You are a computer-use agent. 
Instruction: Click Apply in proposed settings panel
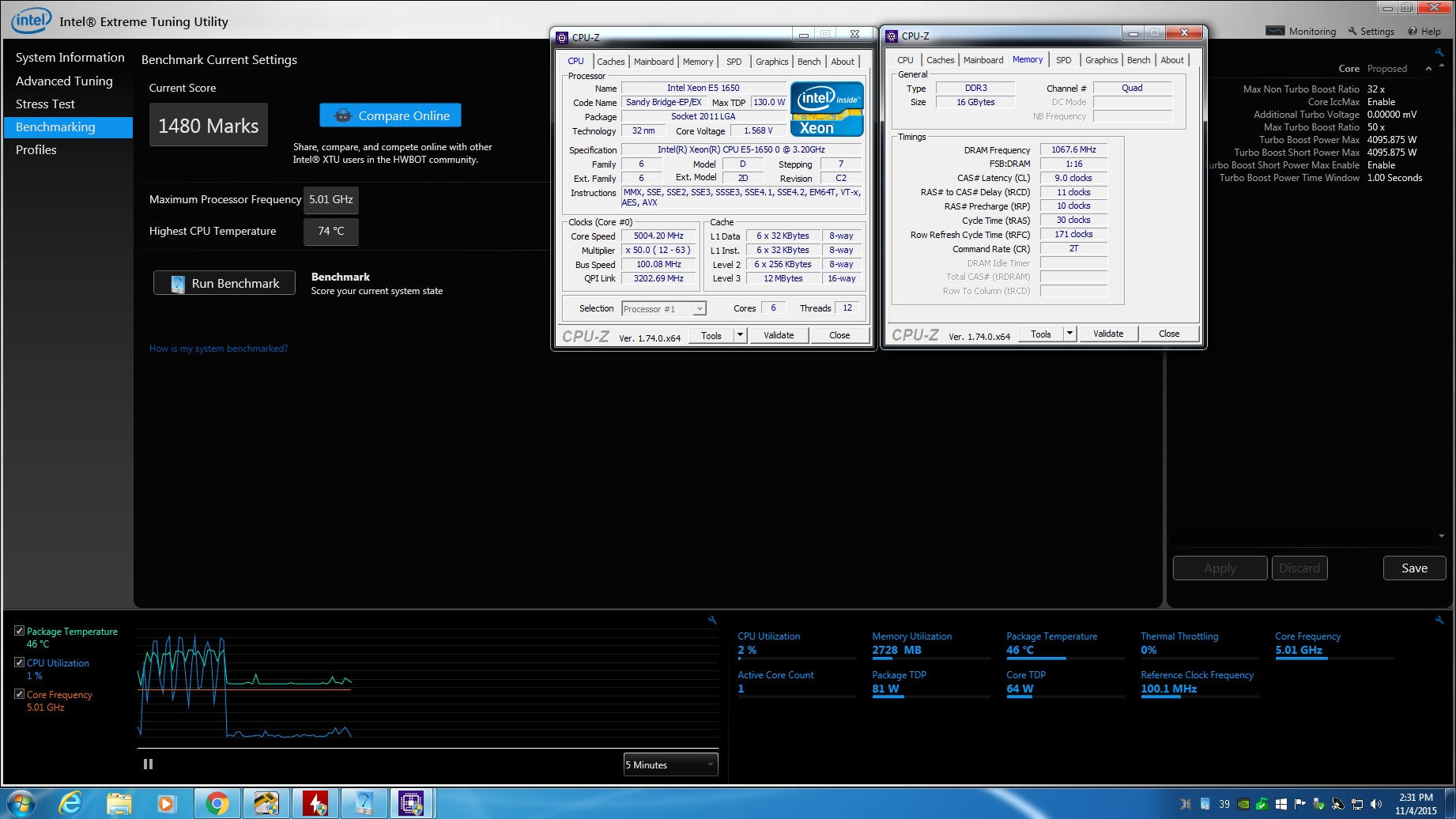(x=1220, y=568)
